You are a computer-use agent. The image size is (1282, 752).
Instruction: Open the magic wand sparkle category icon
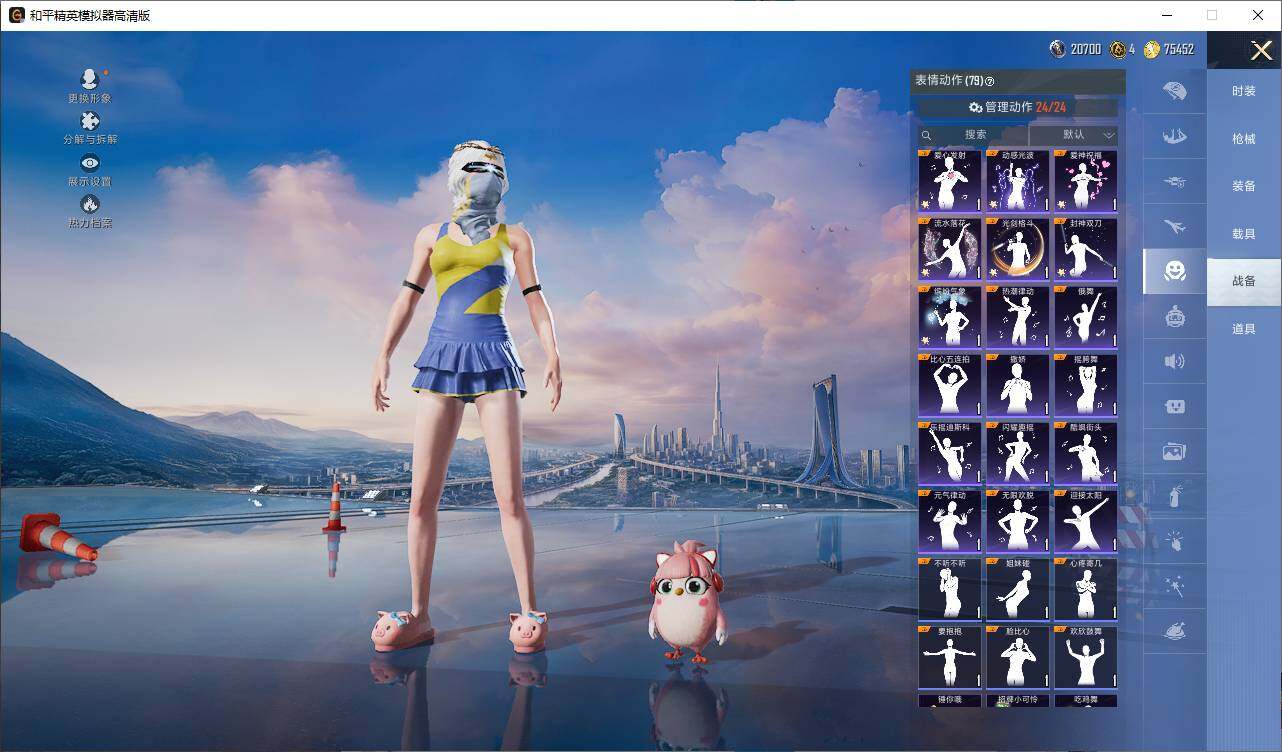[x=1175, y=586]
